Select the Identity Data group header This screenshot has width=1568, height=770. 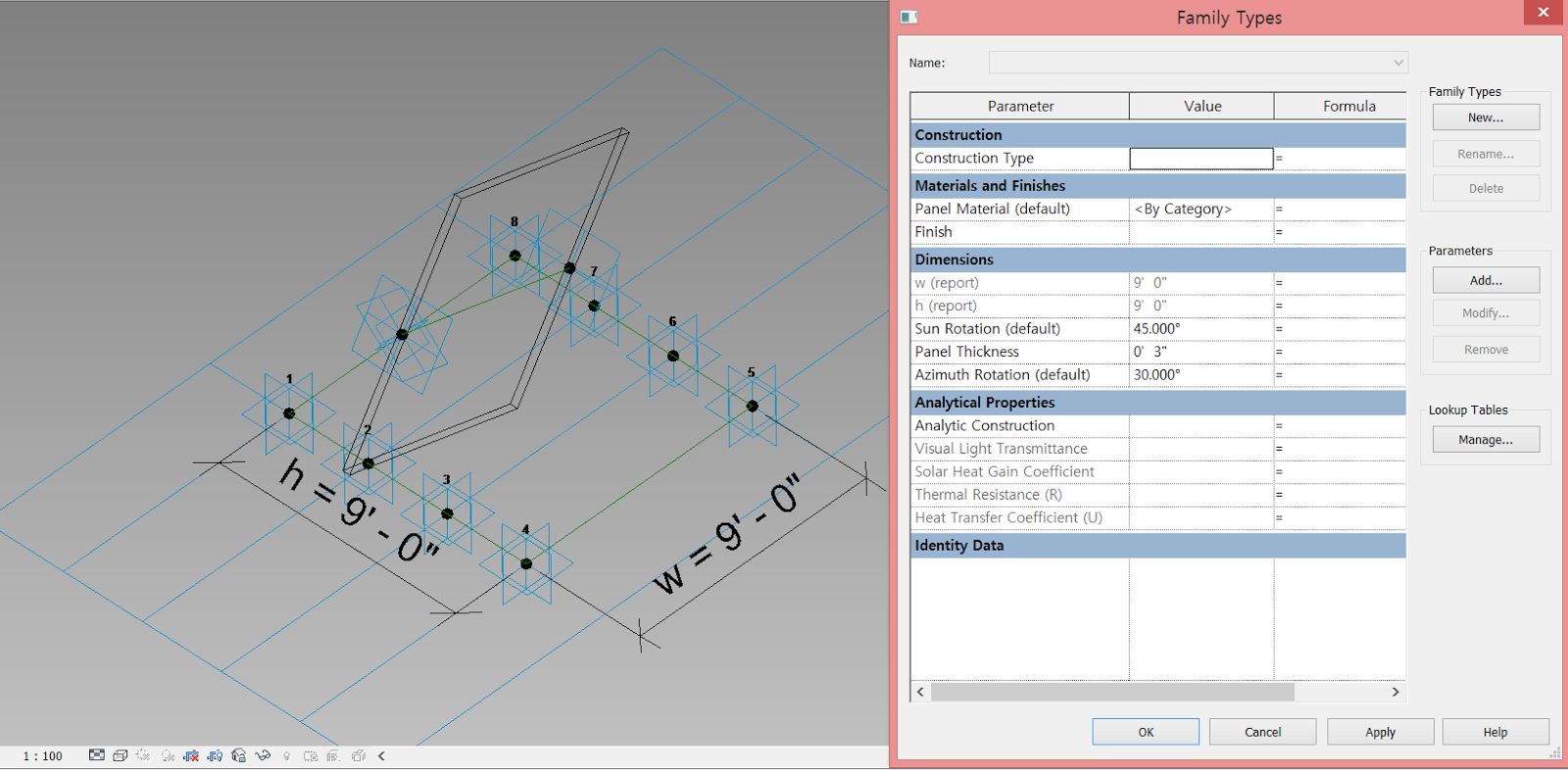(x=1158, y=546)
